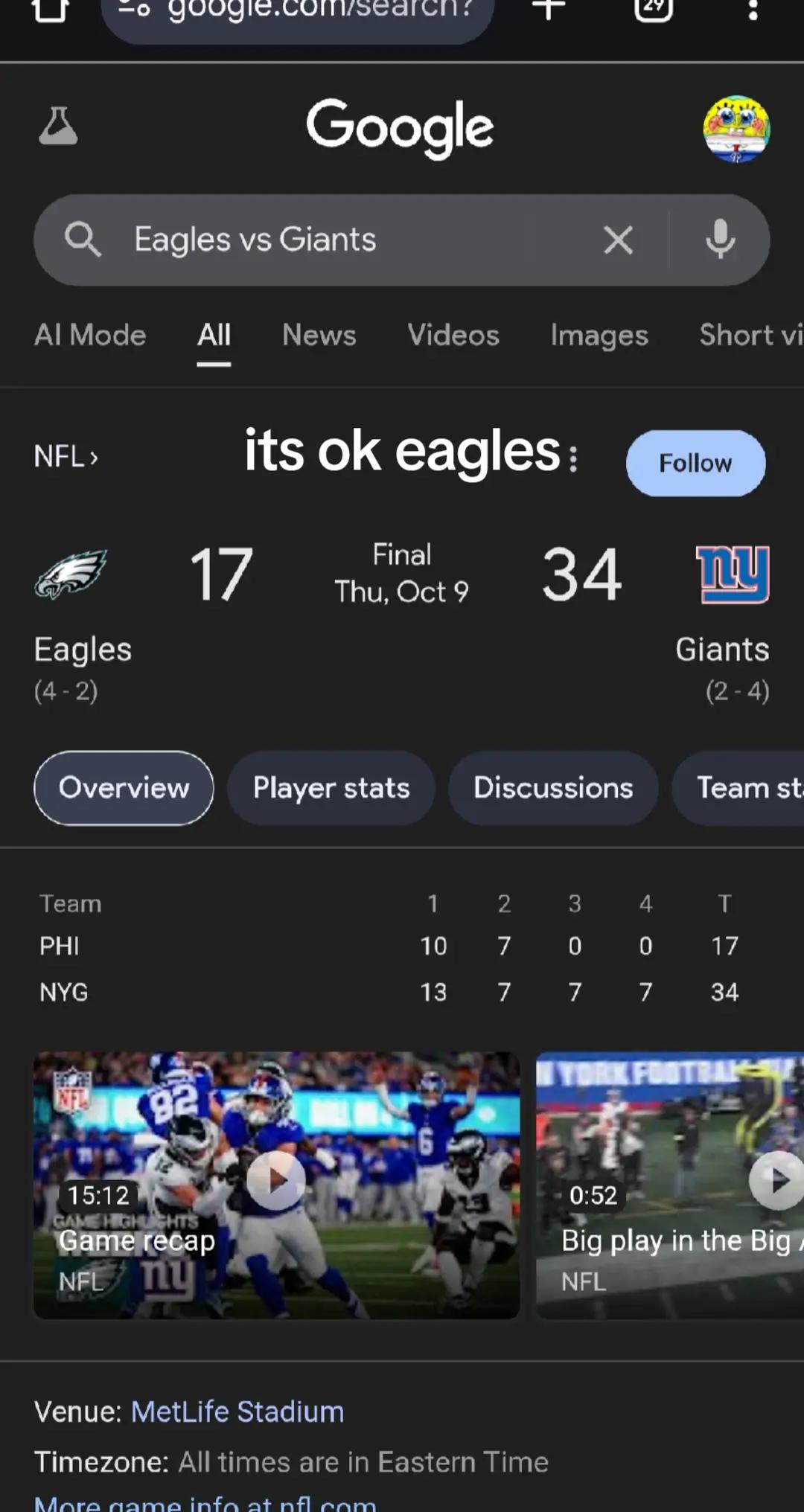Open browser three-dot menu

[x=753, y=10]
